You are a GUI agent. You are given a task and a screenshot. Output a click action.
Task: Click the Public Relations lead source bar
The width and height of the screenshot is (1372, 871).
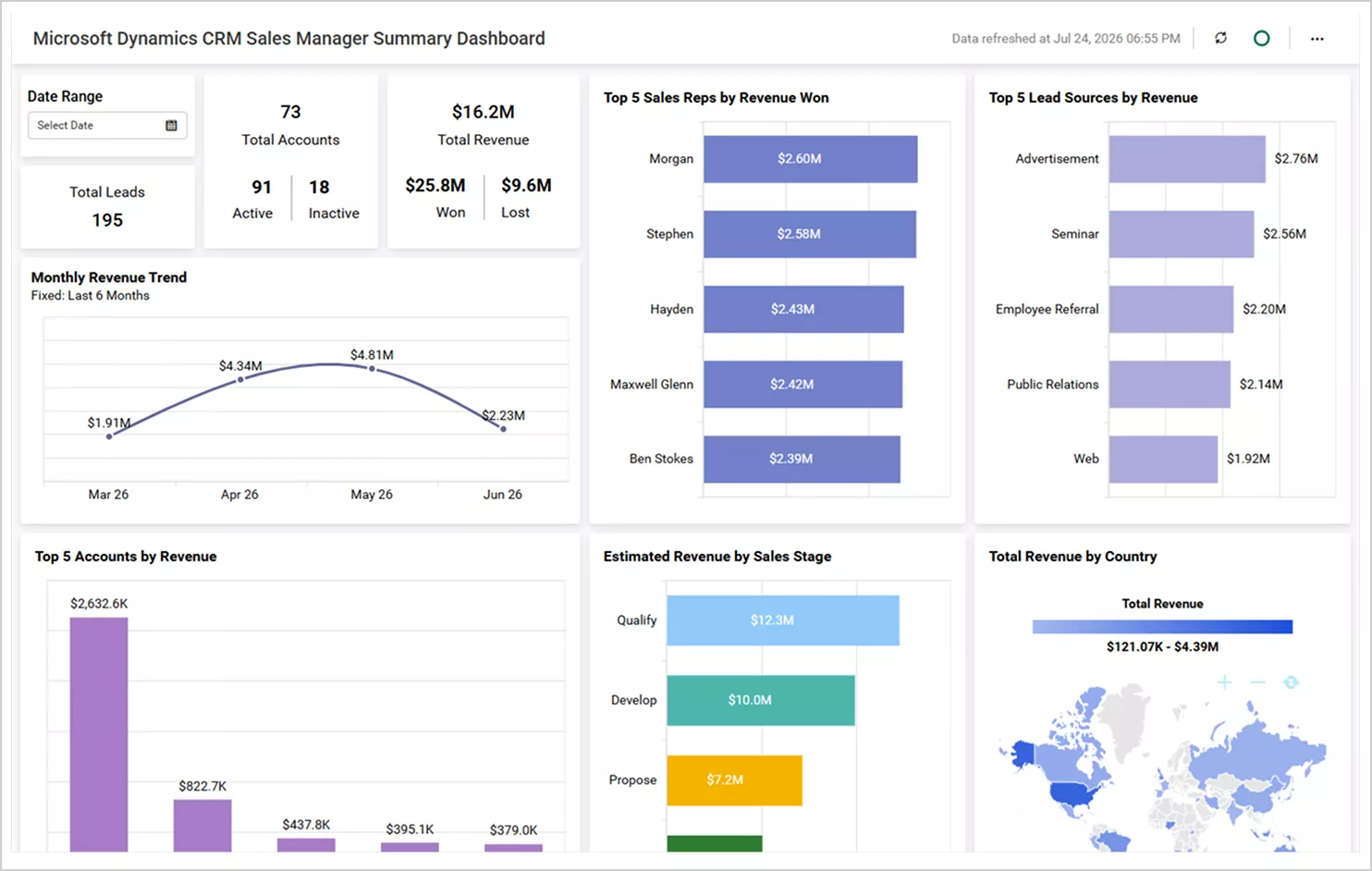(x=1170, y=384)
